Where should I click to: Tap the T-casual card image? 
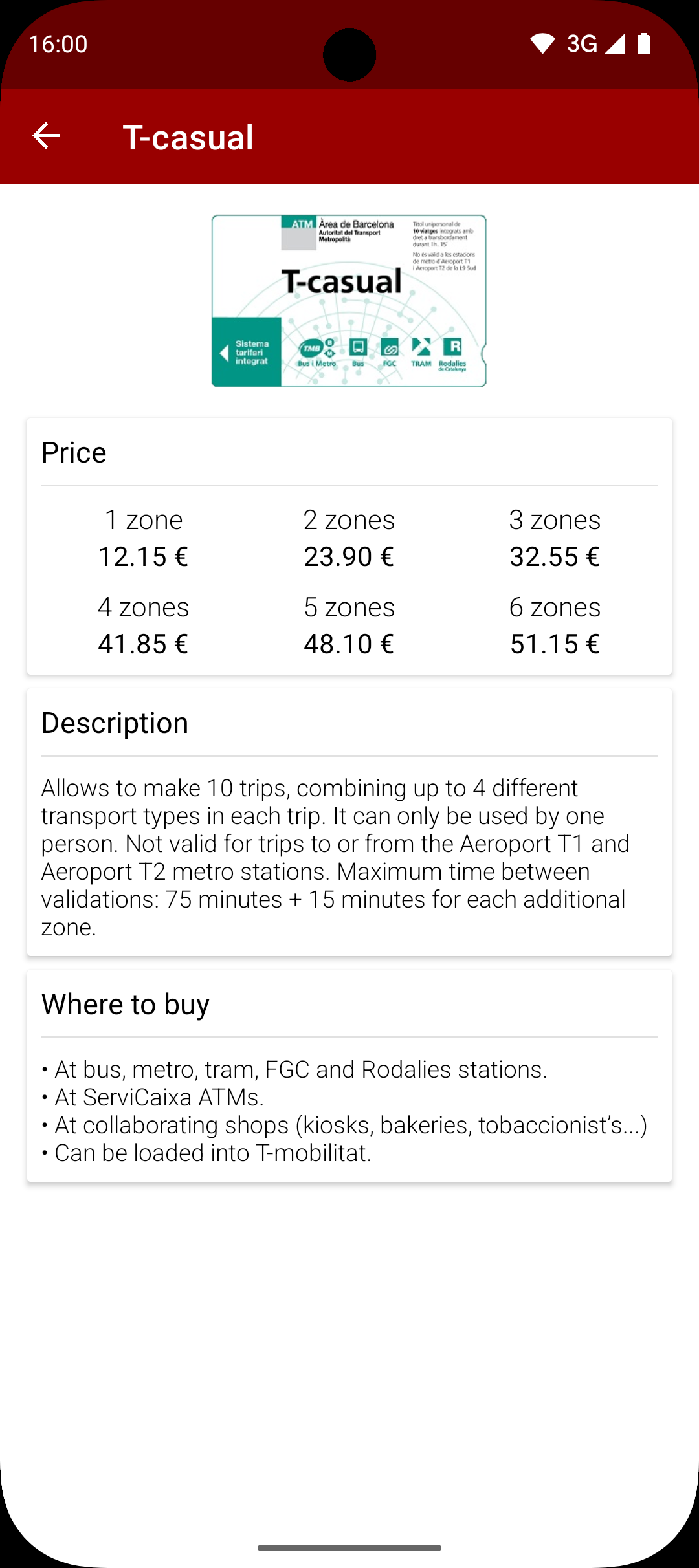coord(349,301)
